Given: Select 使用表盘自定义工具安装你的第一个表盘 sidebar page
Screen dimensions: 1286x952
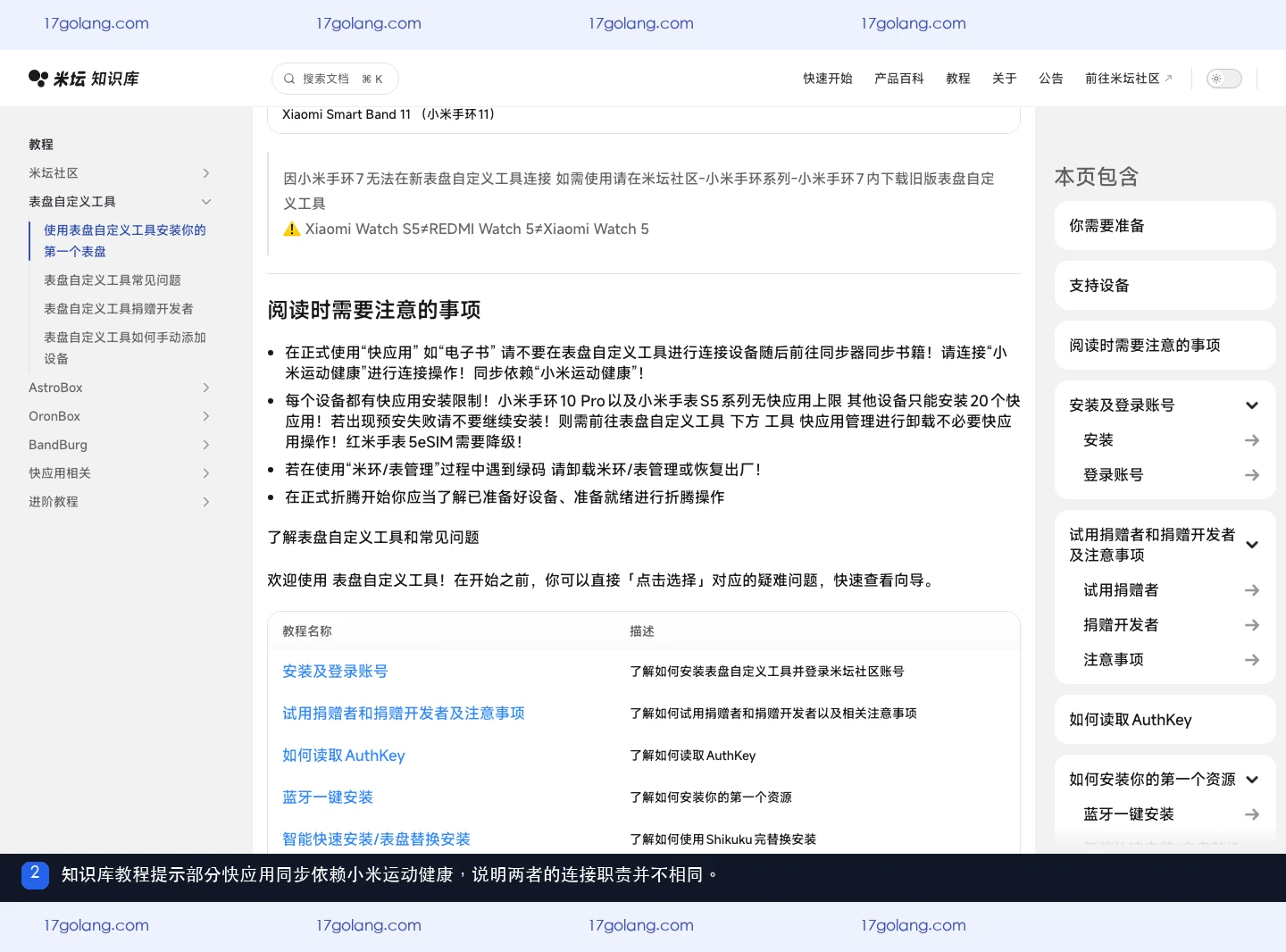Looking at the screenshot, I should tap(125, 241).
